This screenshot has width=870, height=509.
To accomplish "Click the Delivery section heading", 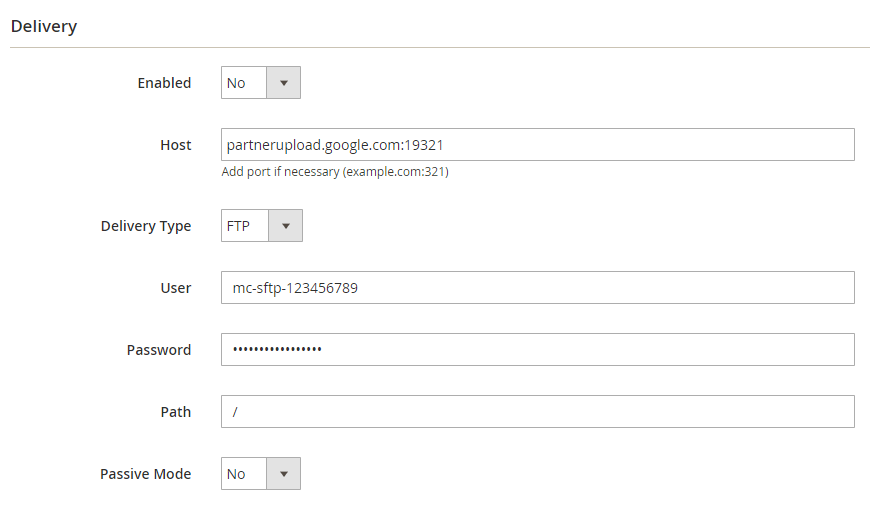I will click(44, 26).
